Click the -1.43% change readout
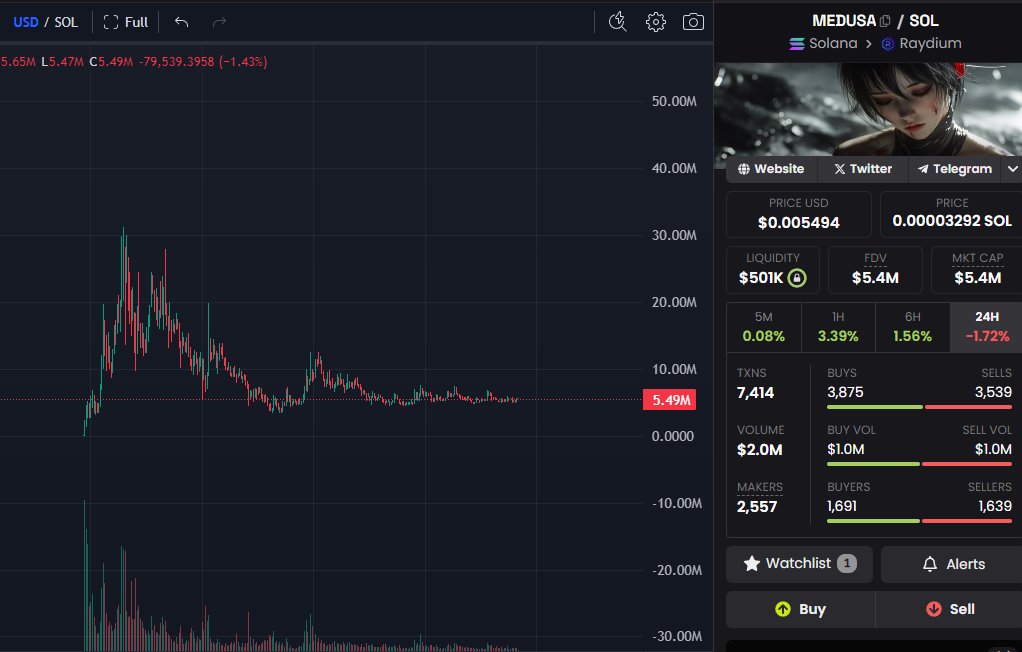 click(242, 62)
